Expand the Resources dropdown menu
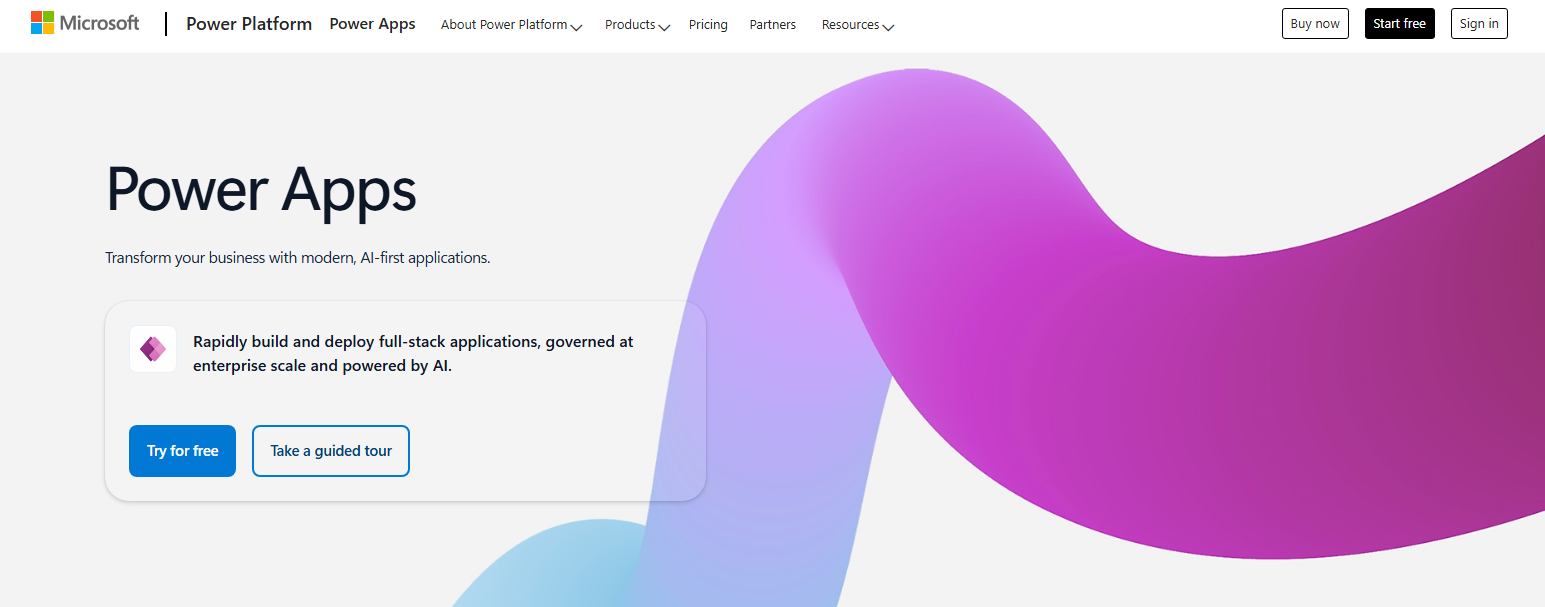Screen dimensions: 1545x607 tap(858, 25)
